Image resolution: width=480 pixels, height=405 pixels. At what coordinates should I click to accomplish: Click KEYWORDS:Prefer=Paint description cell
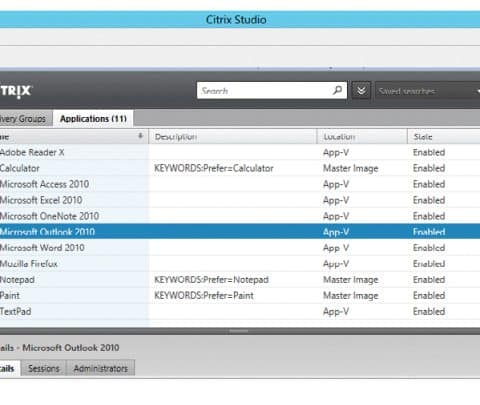point(204,295)
